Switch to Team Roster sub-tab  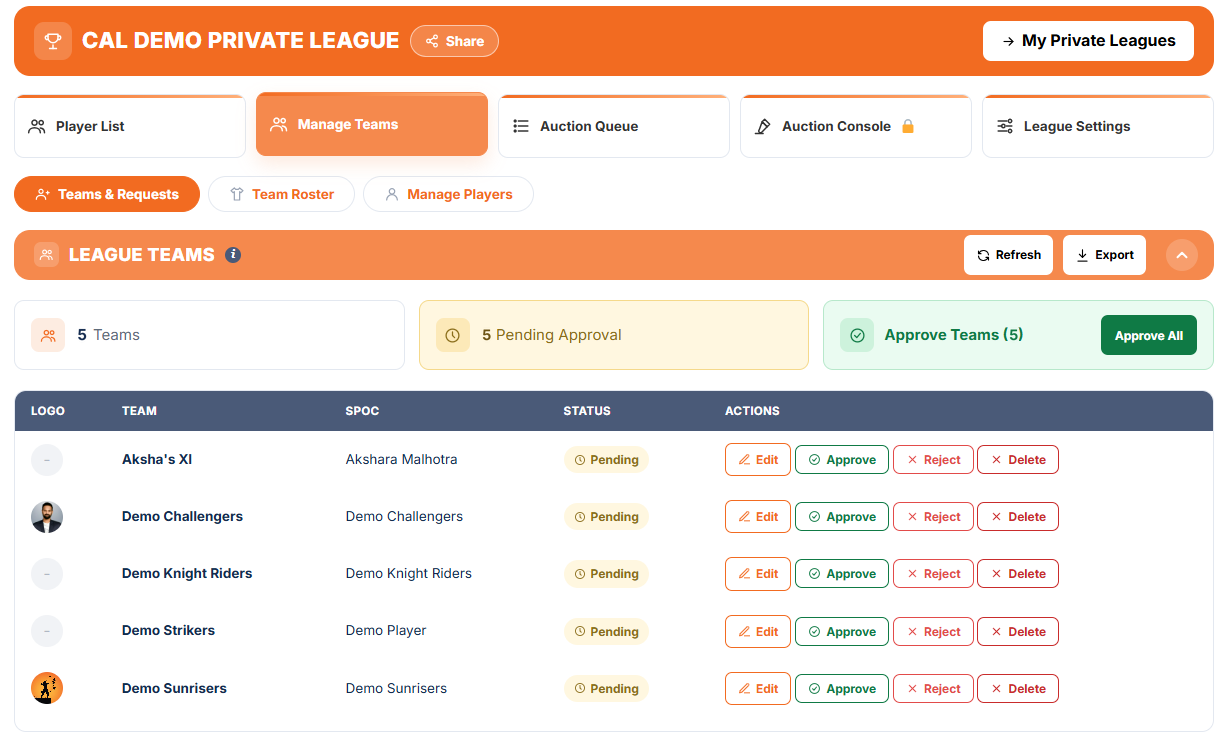click(281, 194)
